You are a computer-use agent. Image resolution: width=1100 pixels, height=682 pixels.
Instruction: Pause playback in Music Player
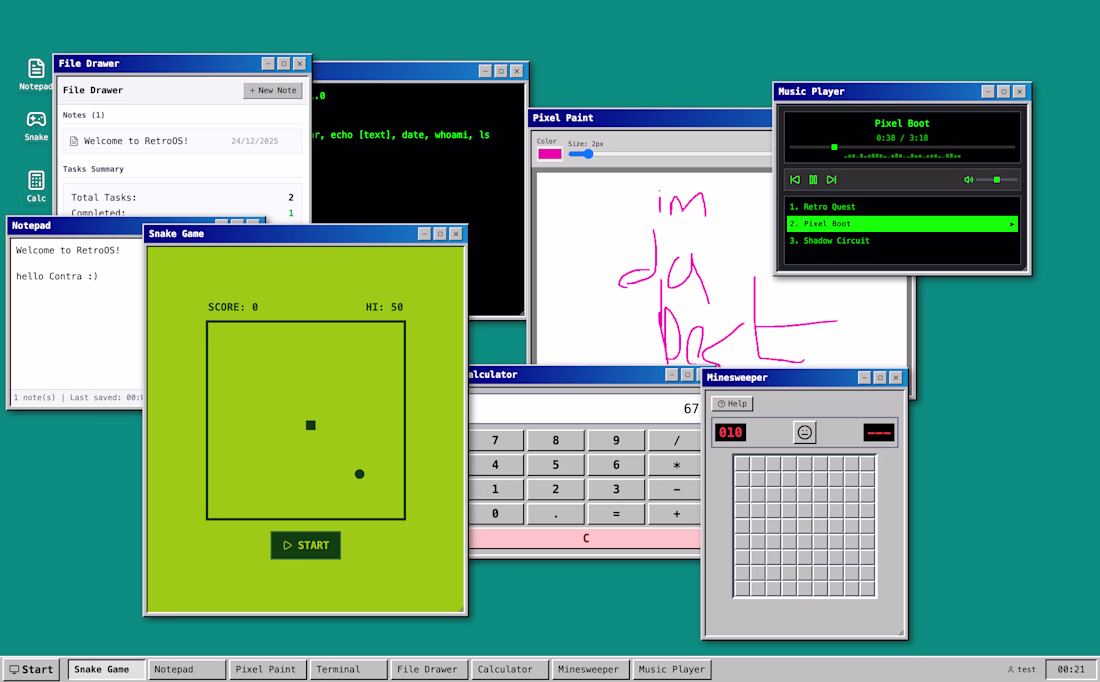[x=813, y=180]
